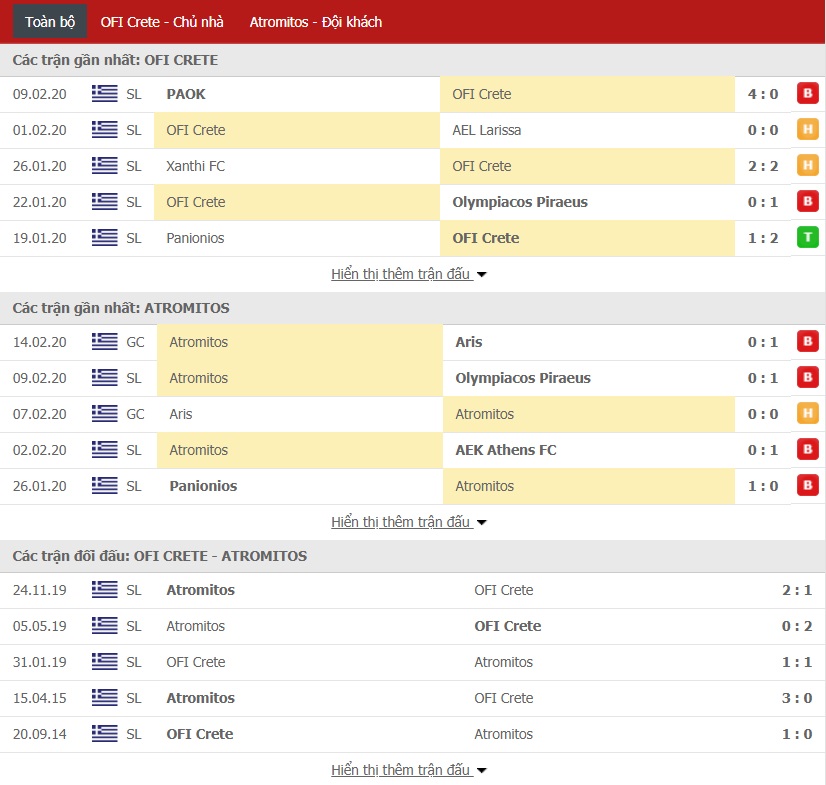Viewport: 826px width, 785px height.
Task: Click bold Aris in 14.02.20 row
Action: 469,342
